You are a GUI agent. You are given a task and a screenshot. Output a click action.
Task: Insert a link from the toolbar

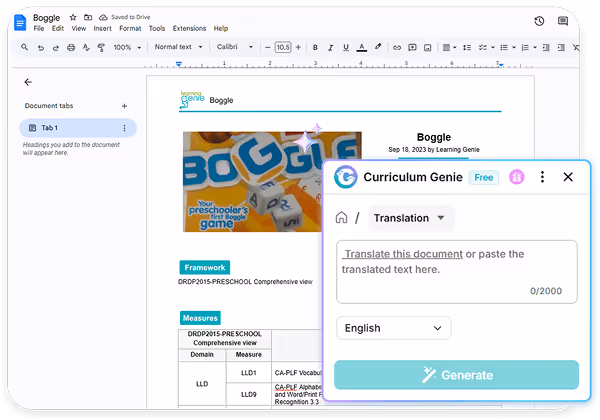[x=397, y=47]
